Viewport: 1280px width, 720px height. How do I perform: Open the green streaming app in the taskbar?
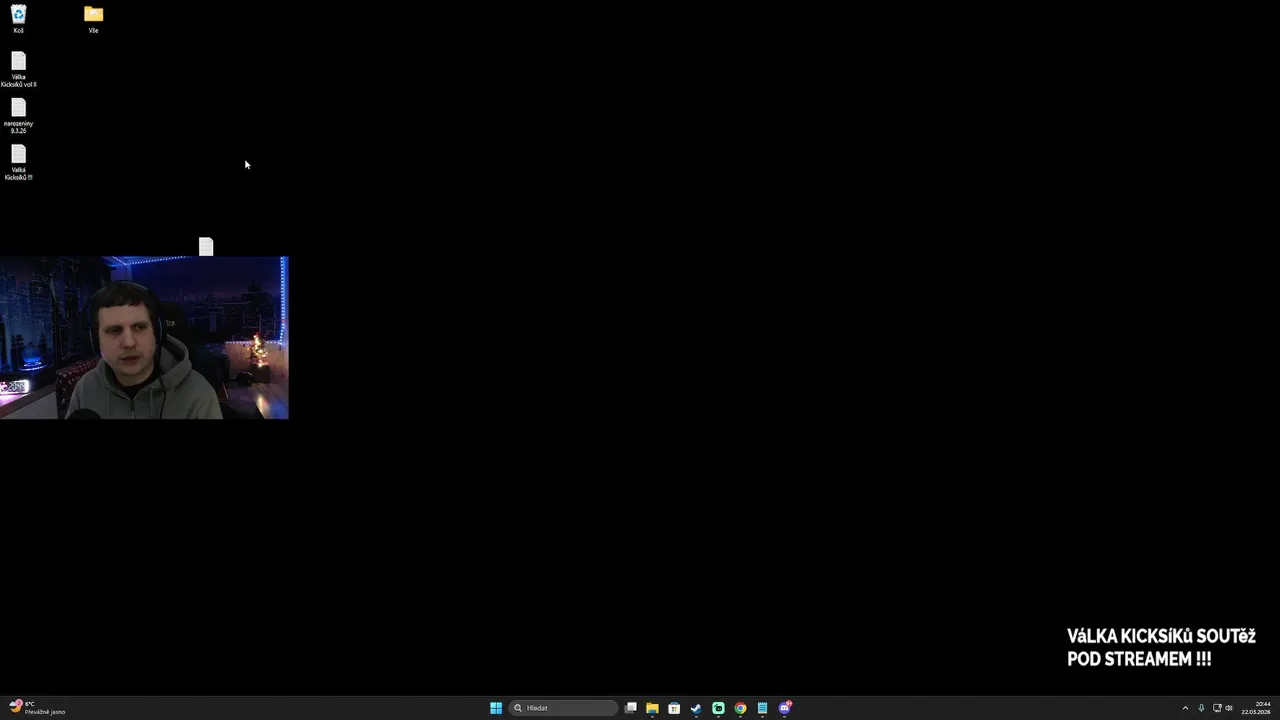[x=718, y=708]
